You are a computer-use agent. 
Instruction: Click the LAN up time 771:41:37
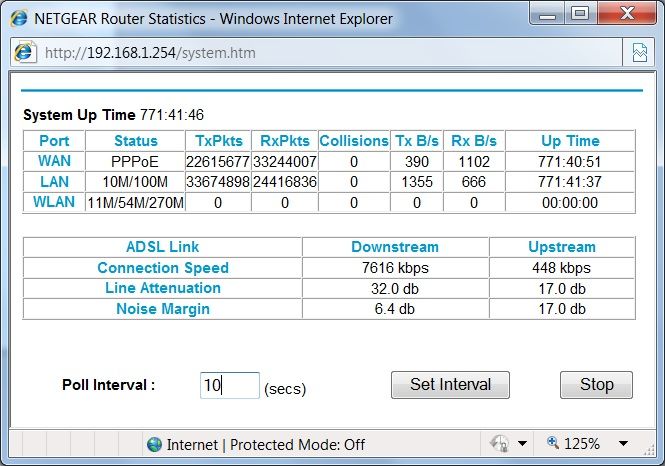(570, 182)
